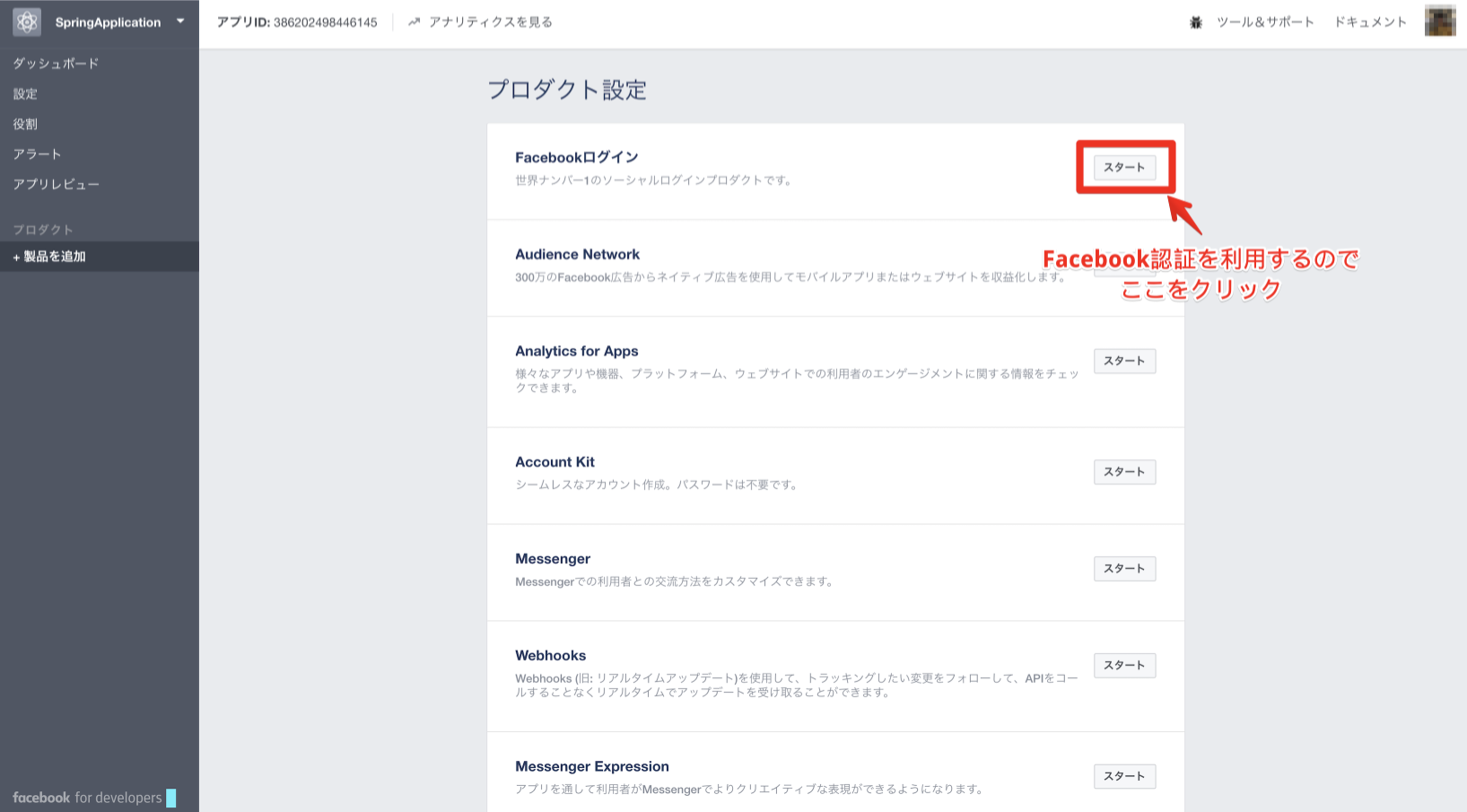Click スタート for Messenger Expression

coord(1124,776)
